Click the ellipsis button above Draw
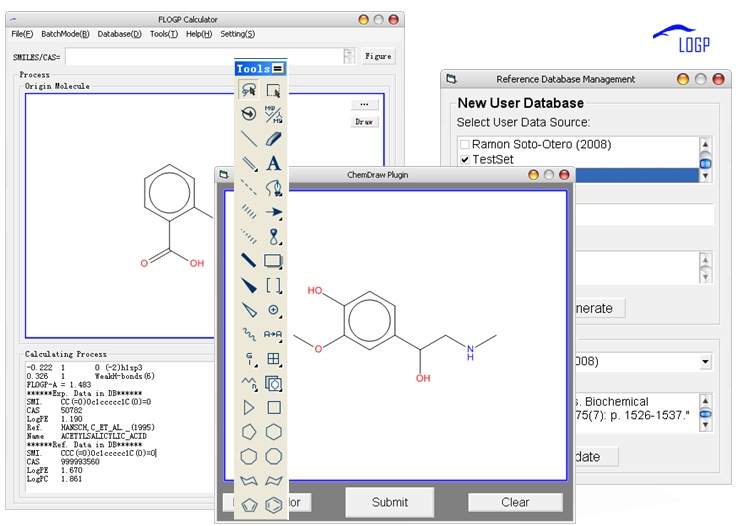Screen dimensions: 742x526 (x=364, y=104)
